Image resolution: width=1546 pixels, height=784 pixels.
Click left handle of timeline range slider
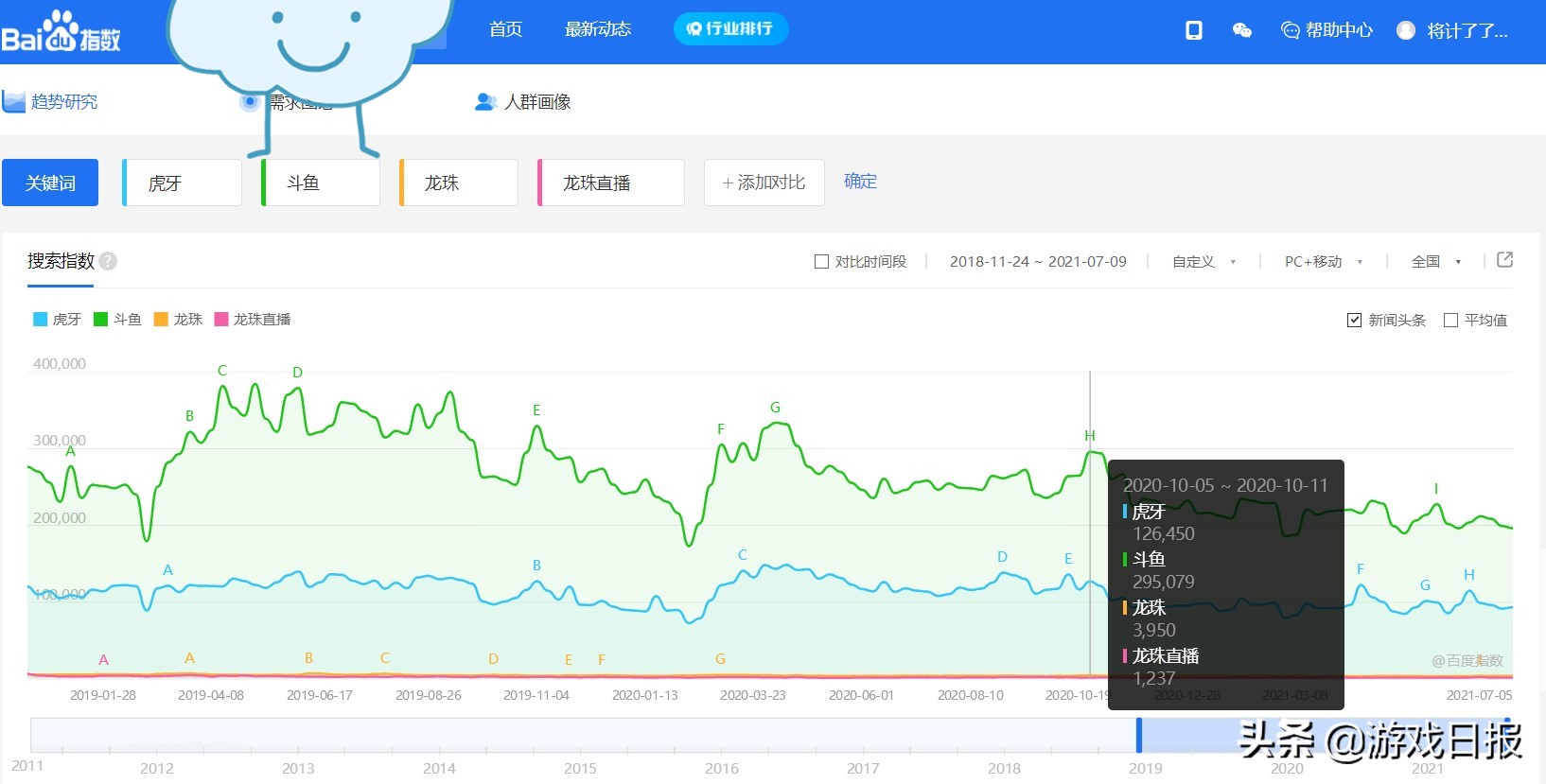point(1139,735)
